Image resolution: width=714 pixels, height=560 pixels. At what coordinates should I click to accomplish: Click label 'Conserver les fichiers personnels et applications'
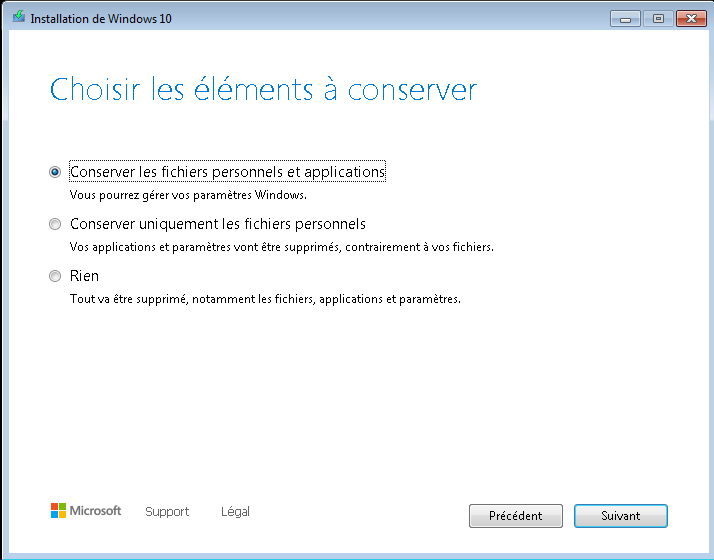point(227,172)
